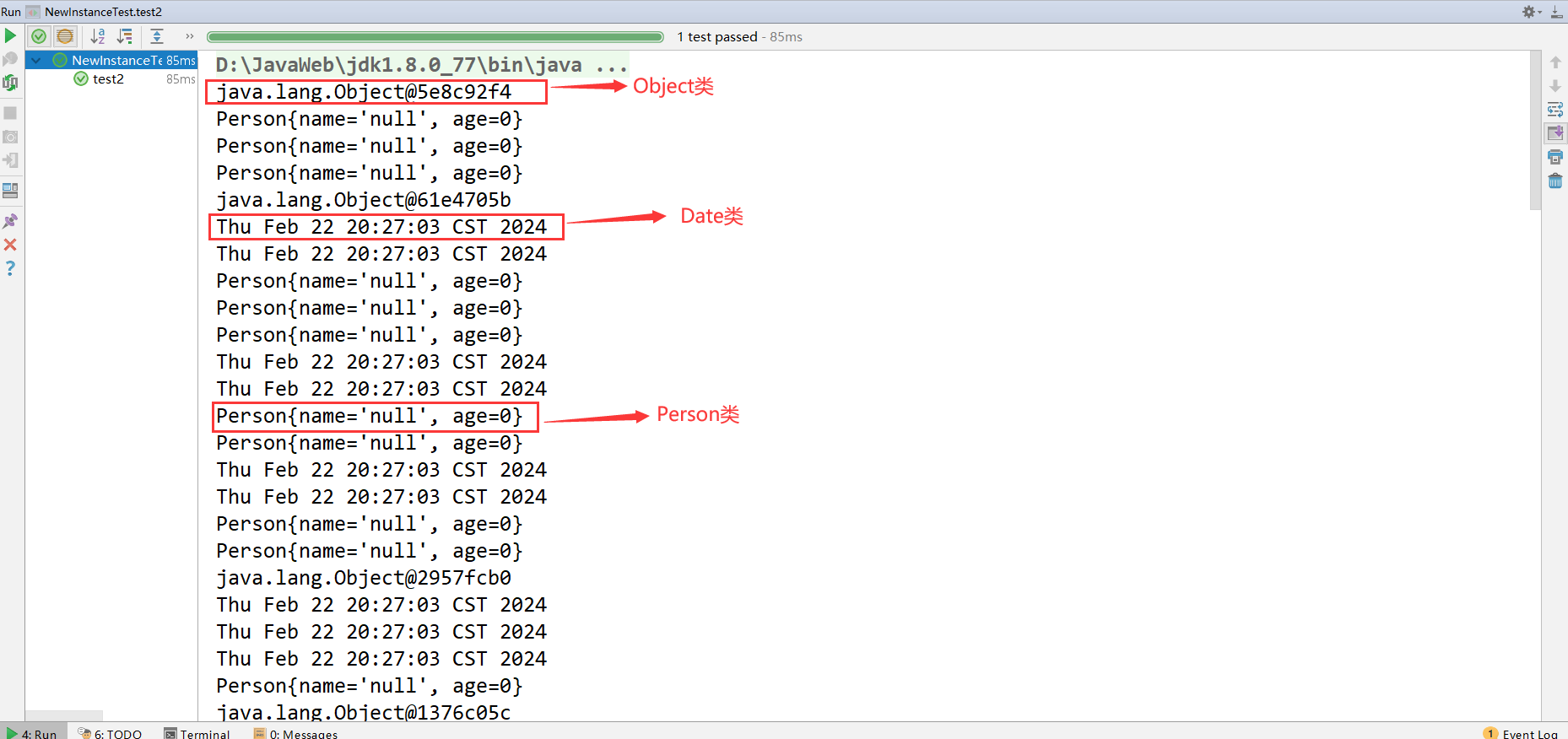This screenshot has height=739, width=1568.
Task: Click the grey stop process button
Action: pos(10,113)
